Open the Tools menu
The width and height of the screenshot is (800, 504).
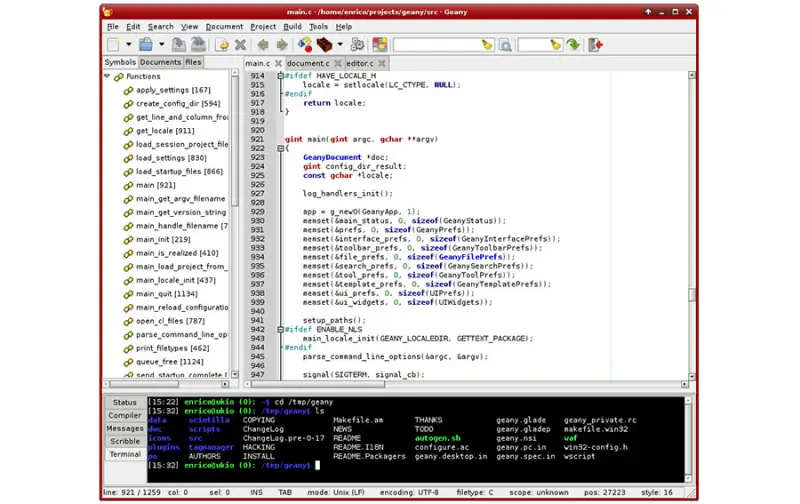318,27
